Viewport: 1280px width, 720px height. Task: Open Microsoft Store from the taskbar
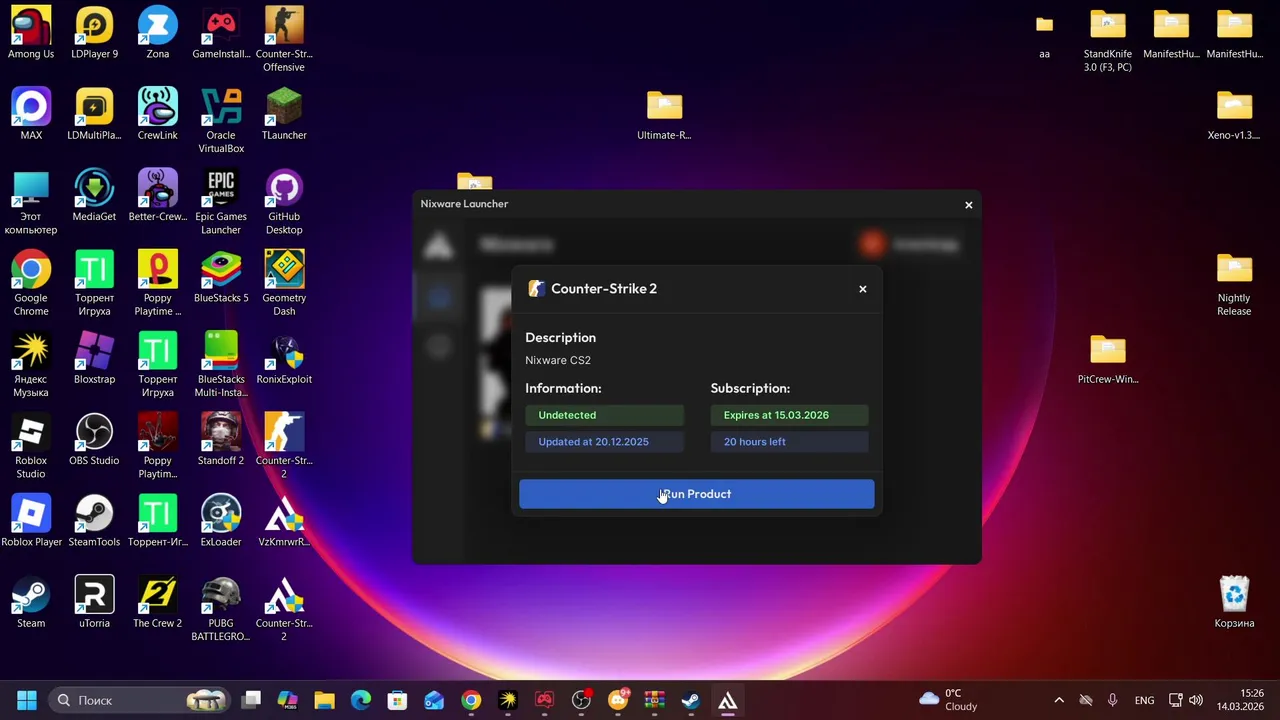click(x=398, y=700)
